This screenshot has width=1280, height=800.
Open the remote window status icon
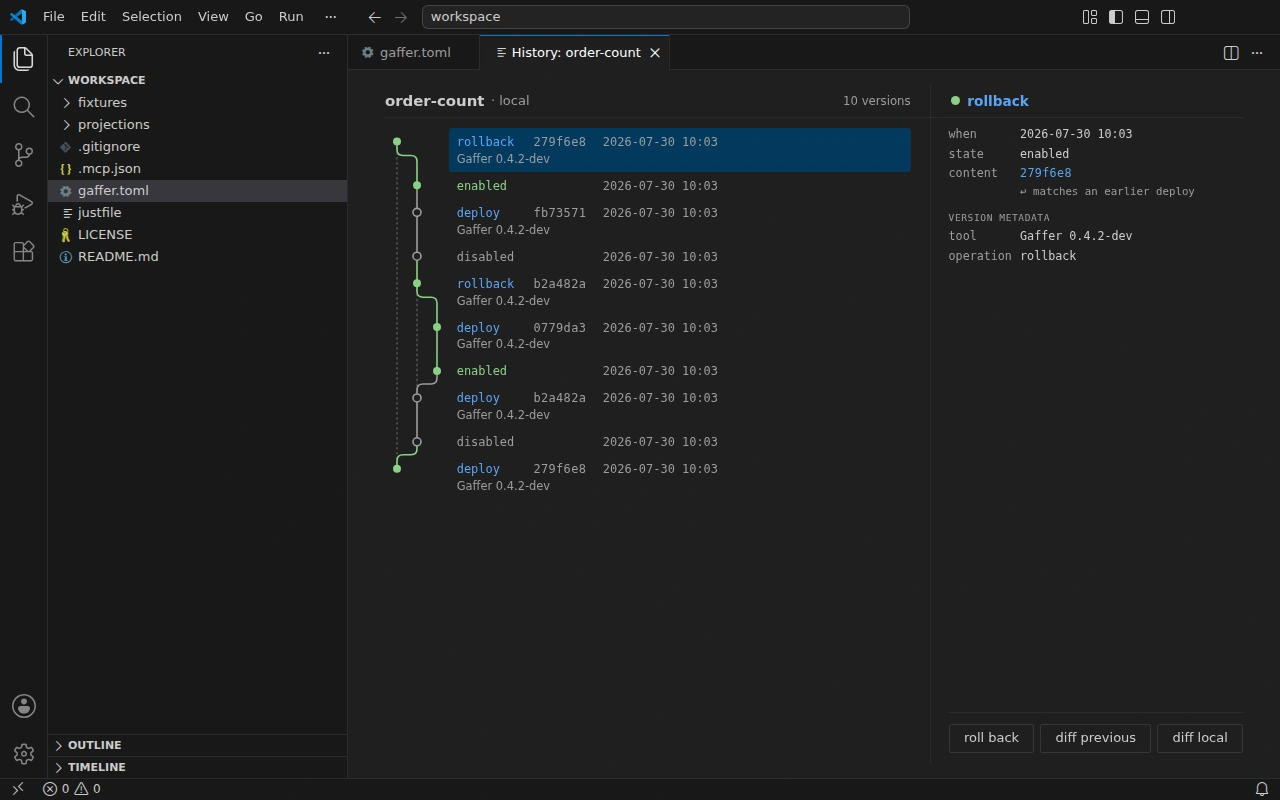click(17, 789)
